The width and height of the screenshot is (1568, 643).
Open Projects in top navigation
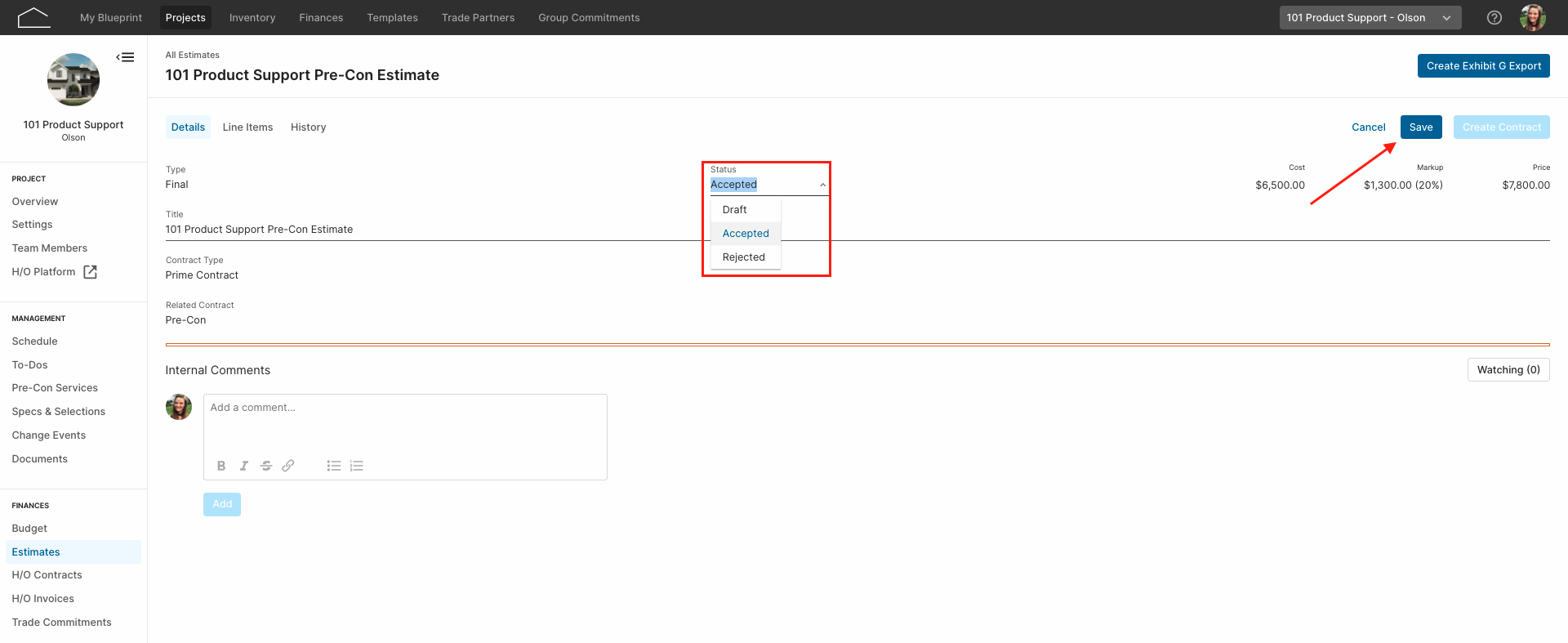tap(185, 17)
